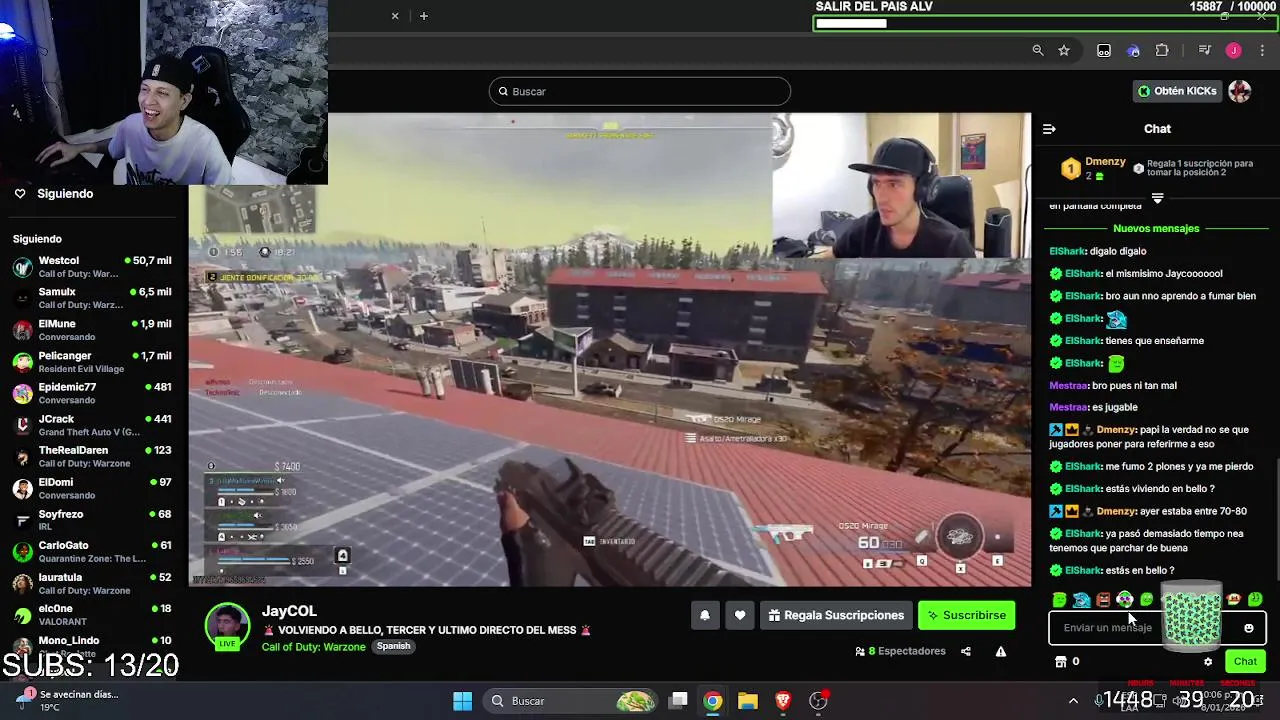Click the 8 Espectadores viewer count

click(x=900, y=651)
